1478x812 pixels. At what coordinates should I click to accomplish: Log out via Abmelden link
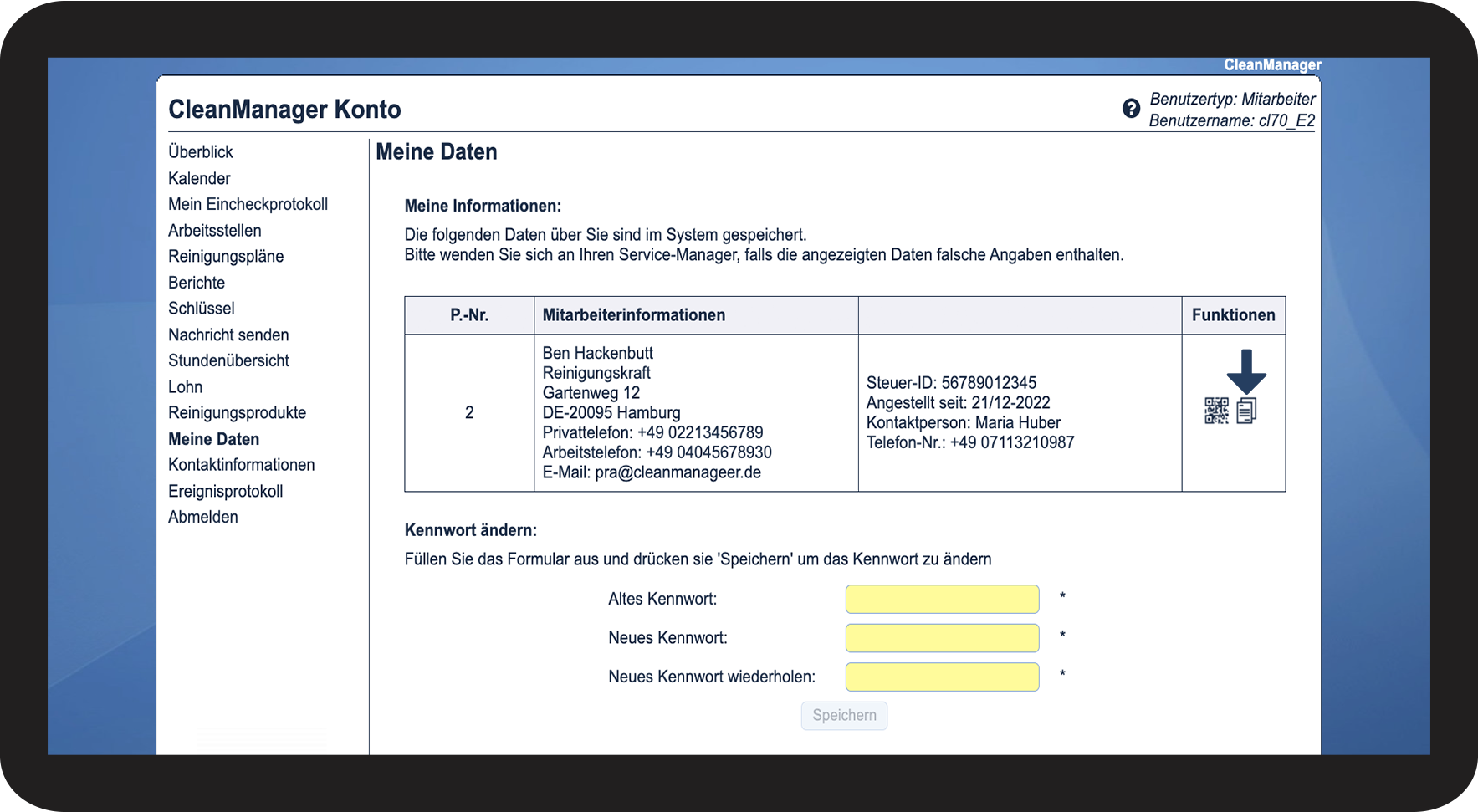203,517
